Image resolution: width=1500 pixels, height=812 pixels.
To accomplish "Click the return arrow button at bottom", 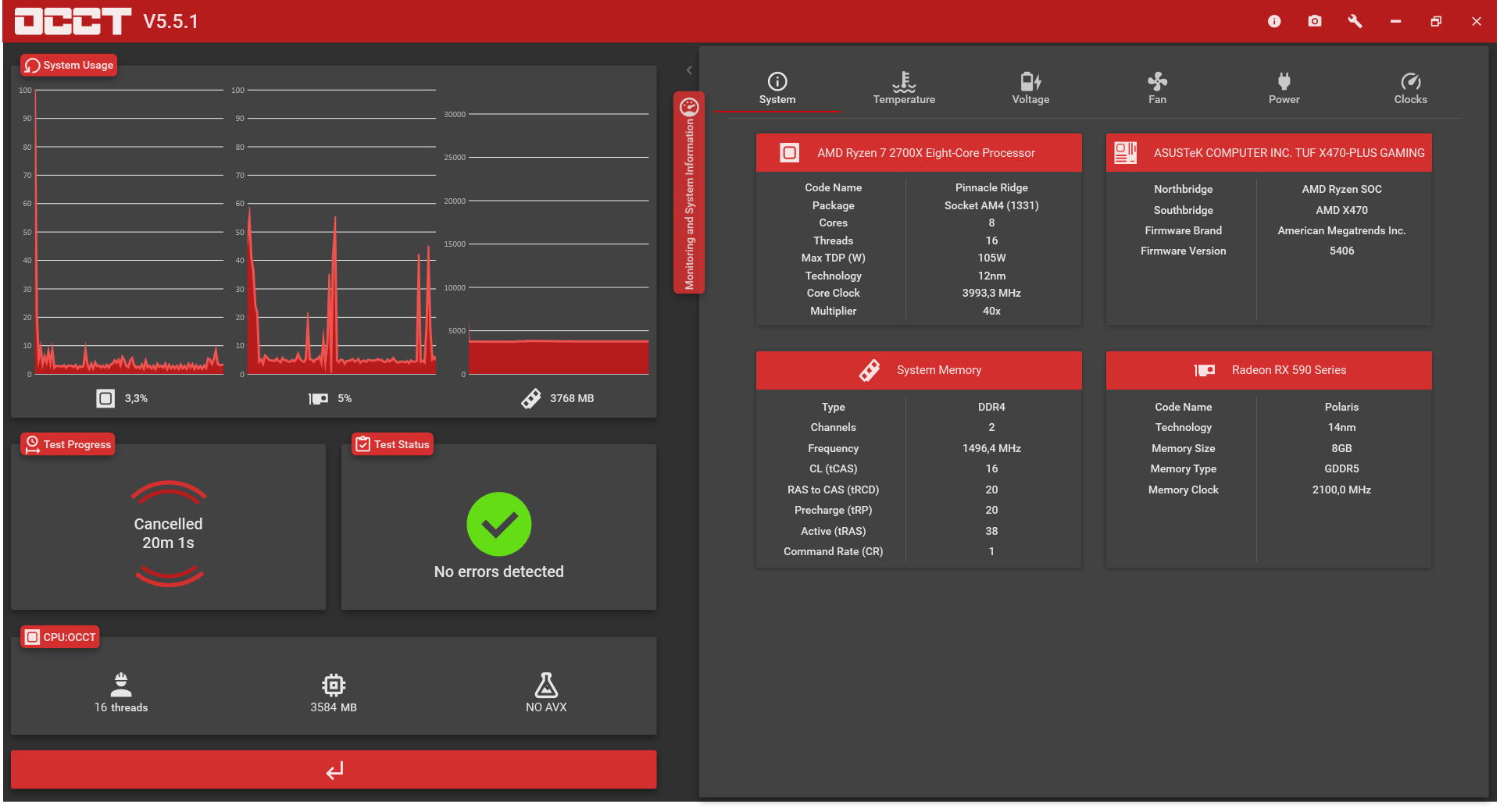I will [x=334, y=770].
